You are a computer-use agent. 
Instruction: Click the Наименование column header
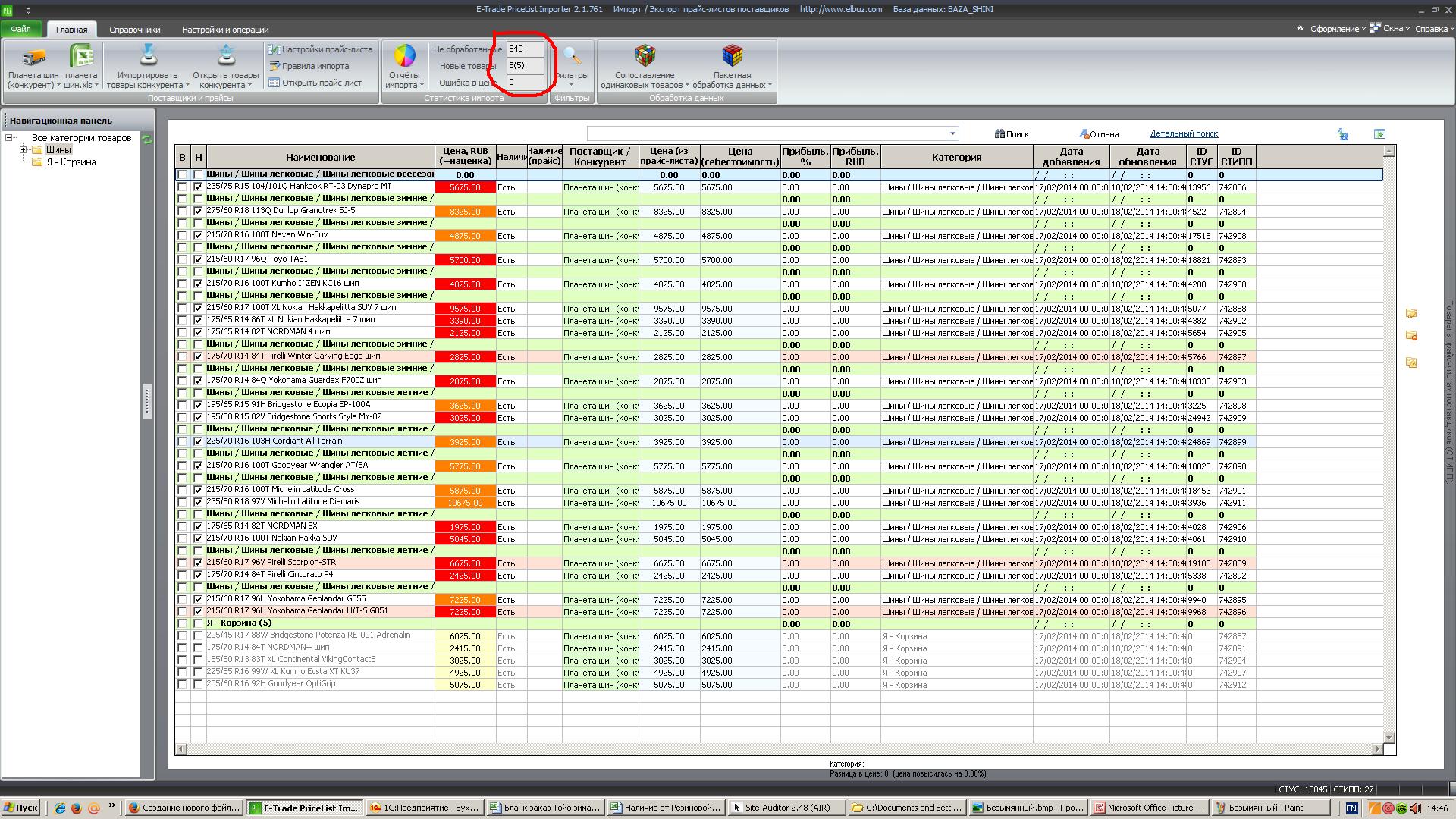click(x=320, y=157)
